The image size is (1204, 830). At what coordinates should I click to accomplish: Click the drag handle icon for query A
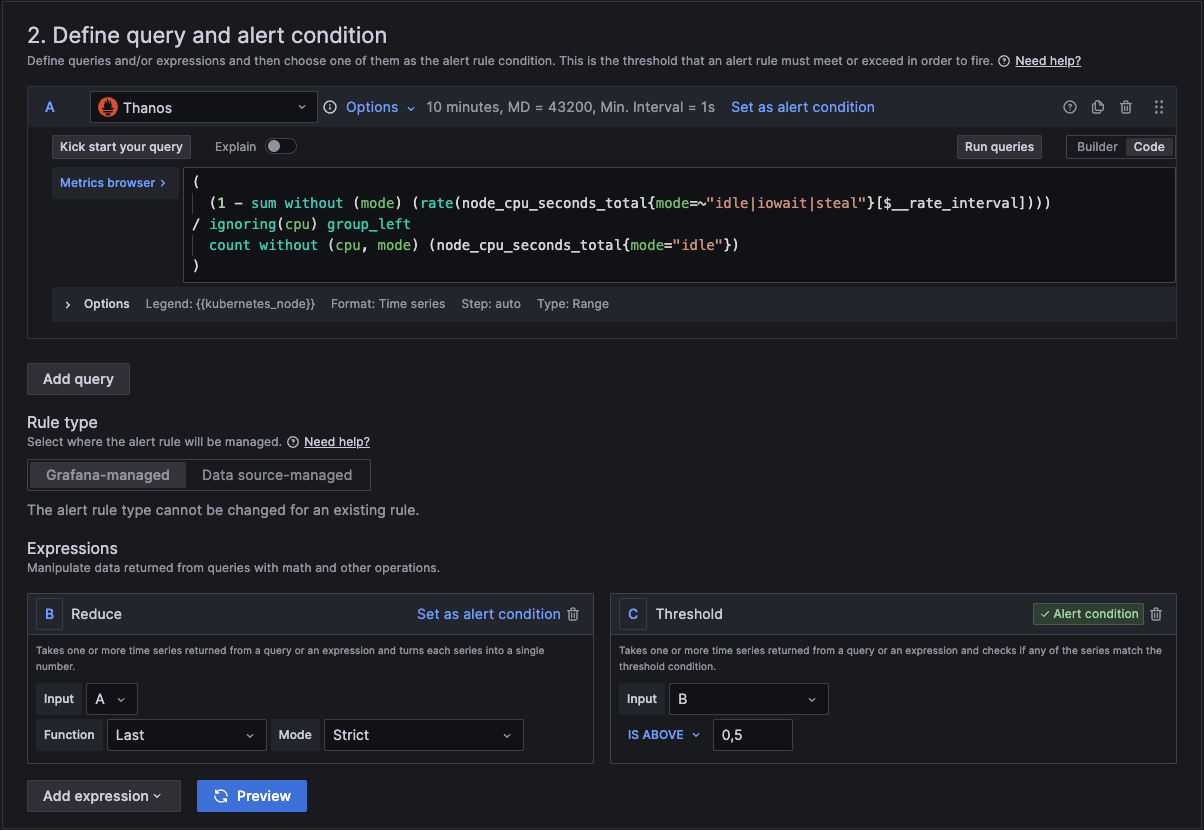tap(1159, 107)
